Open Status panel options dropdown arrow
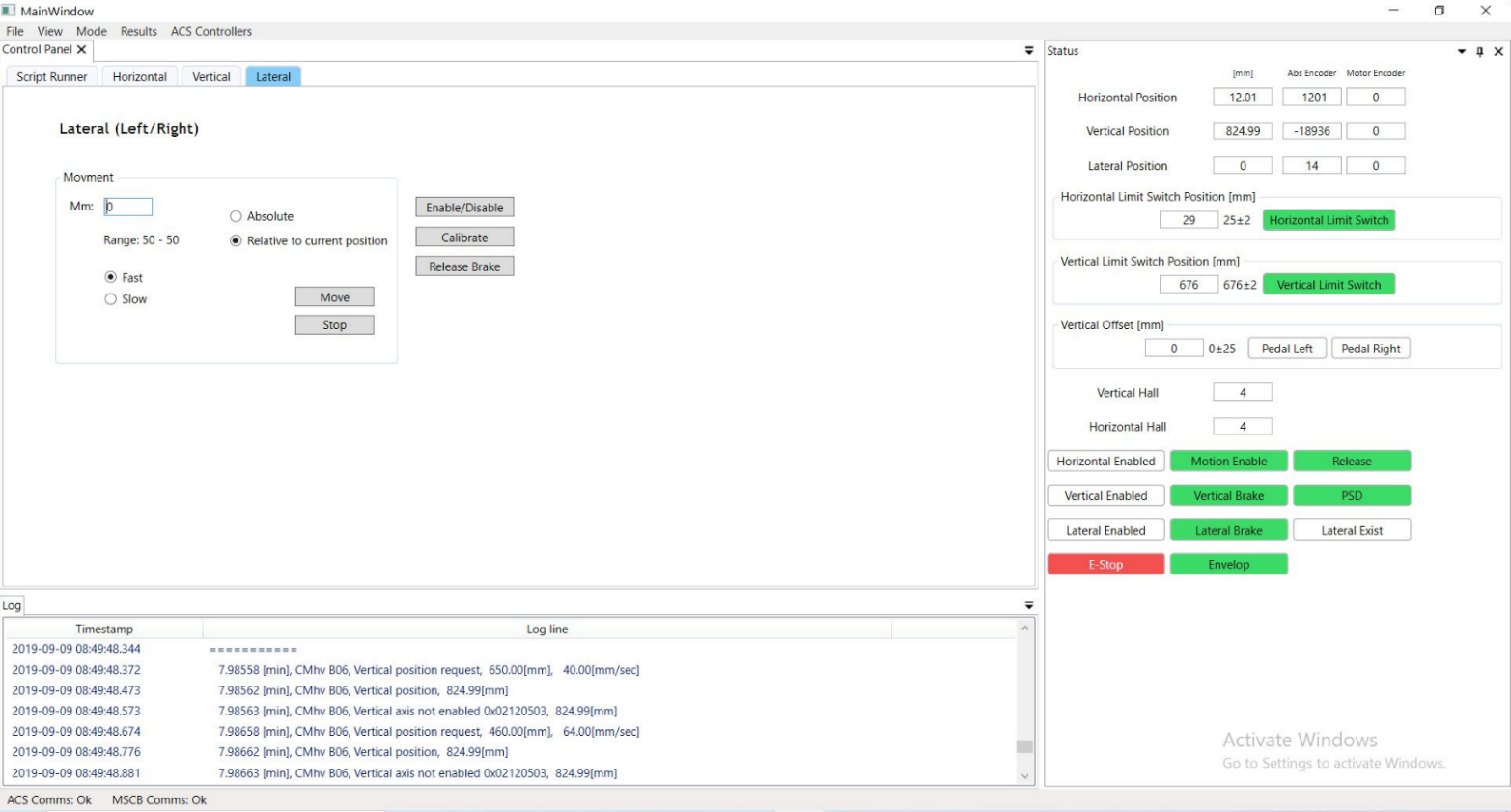This screenshot has width=1511, height=812. pyautogui.click(x=1461, y=52)
